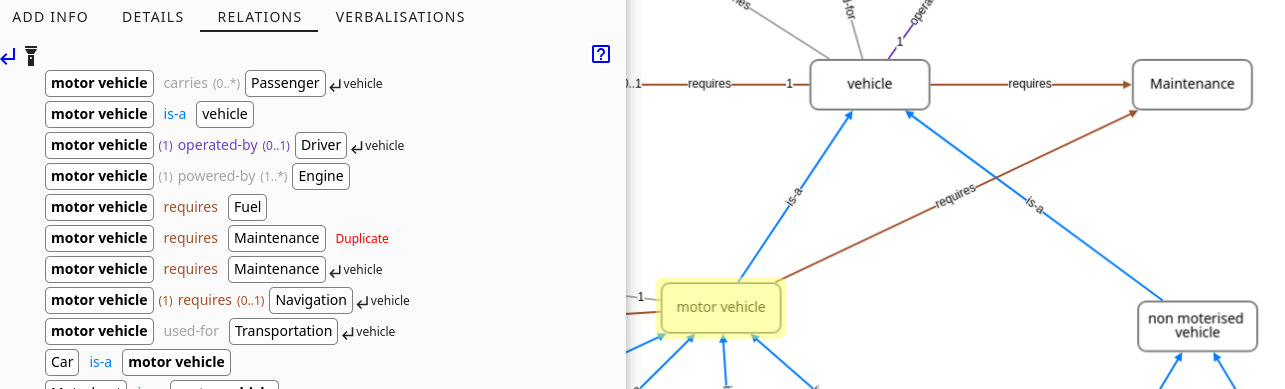
Task: Click the Car entity box
Action: coord(62,362)
